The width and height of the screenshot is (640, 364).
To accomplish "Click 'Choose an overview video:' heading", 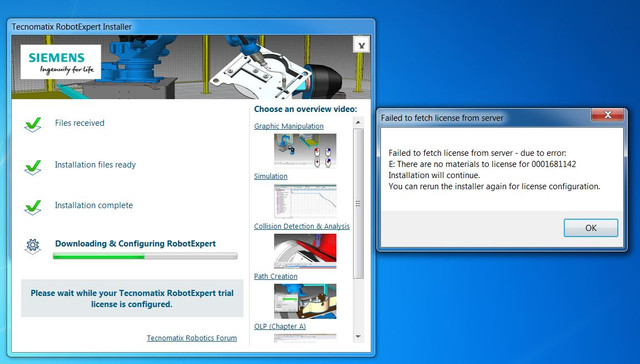I will click(305, 109).
